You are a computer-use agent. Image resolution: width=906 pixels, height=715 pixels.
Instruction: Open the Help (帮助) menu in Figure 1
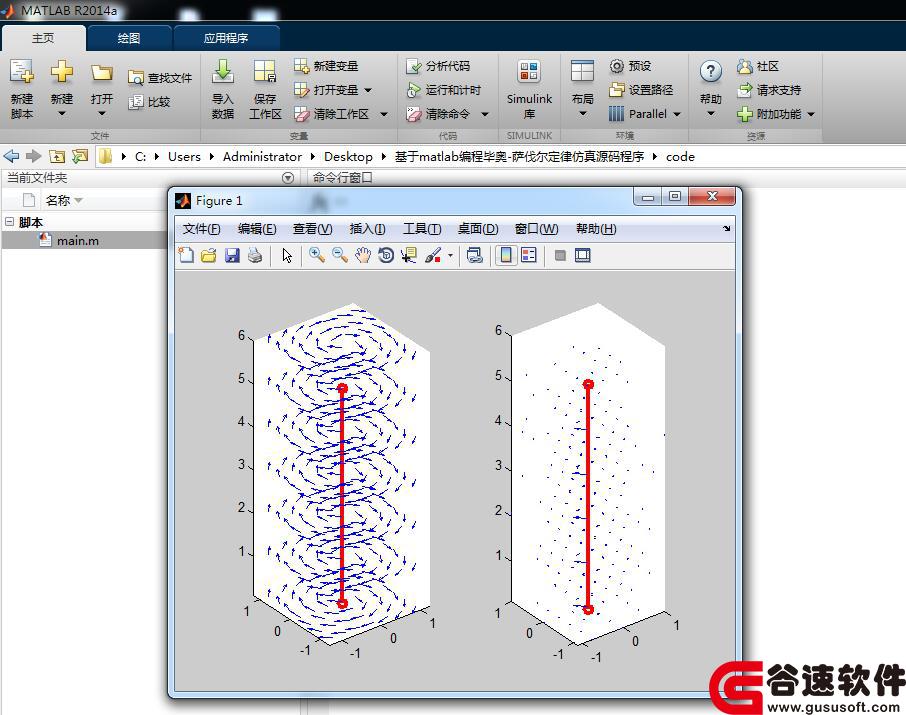click(596, 229)
